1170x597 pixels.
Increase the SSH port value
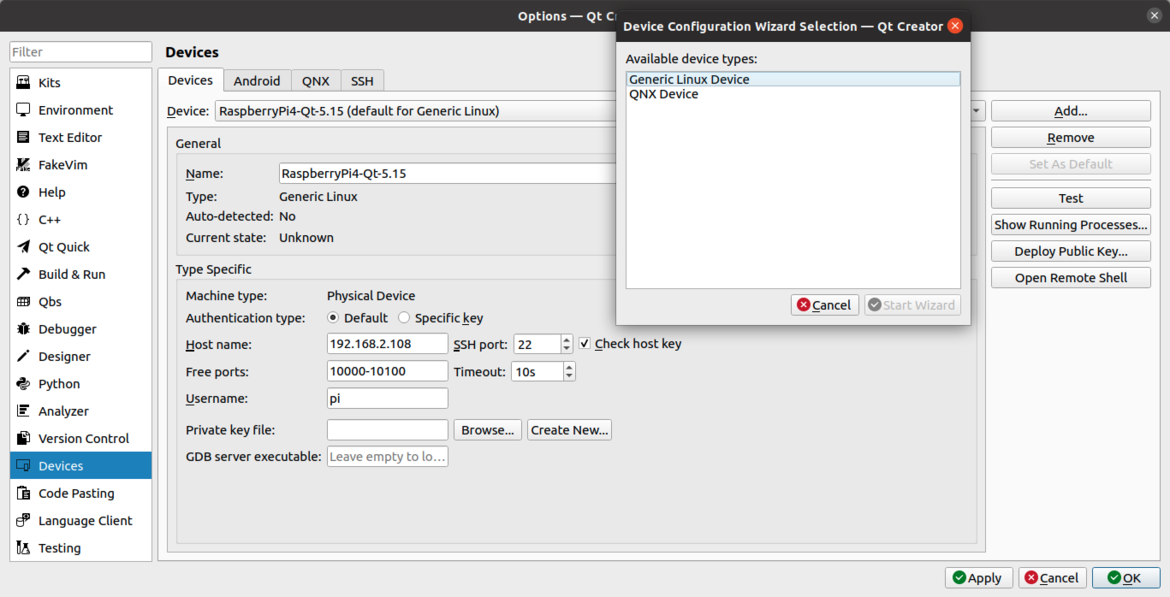[566, 339]
